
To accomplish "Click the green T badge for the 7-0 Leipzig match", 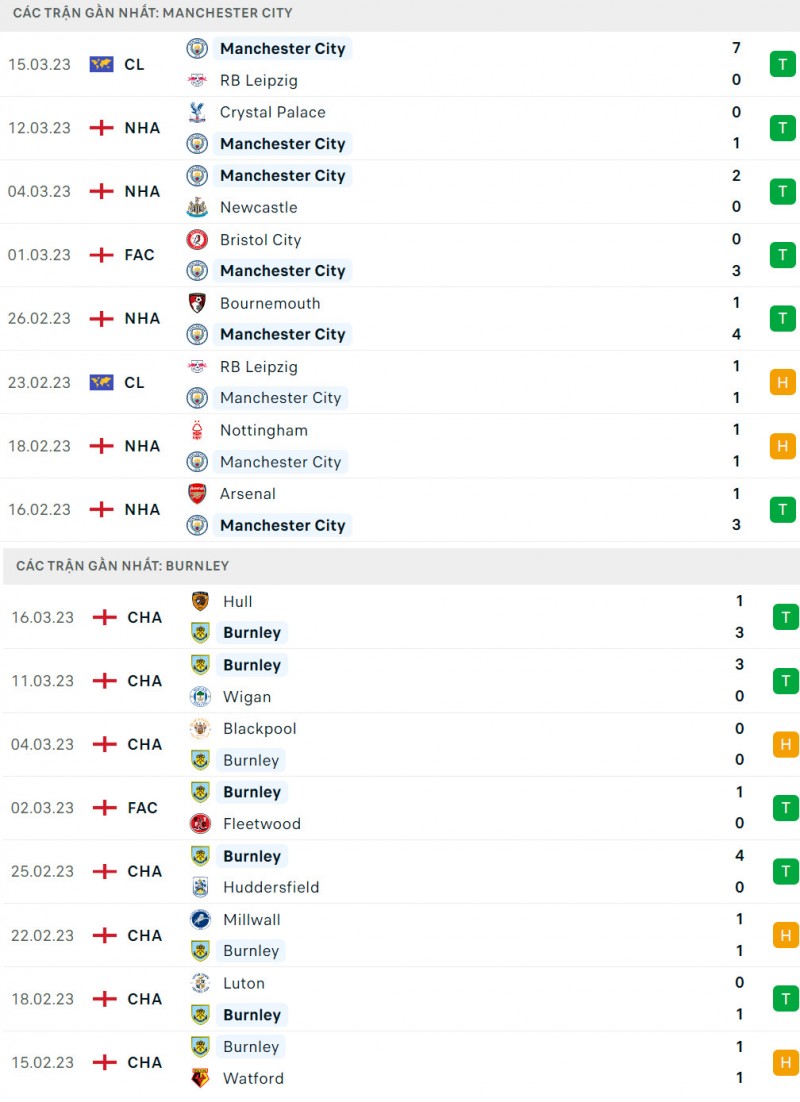I will [x=782, y=64].
